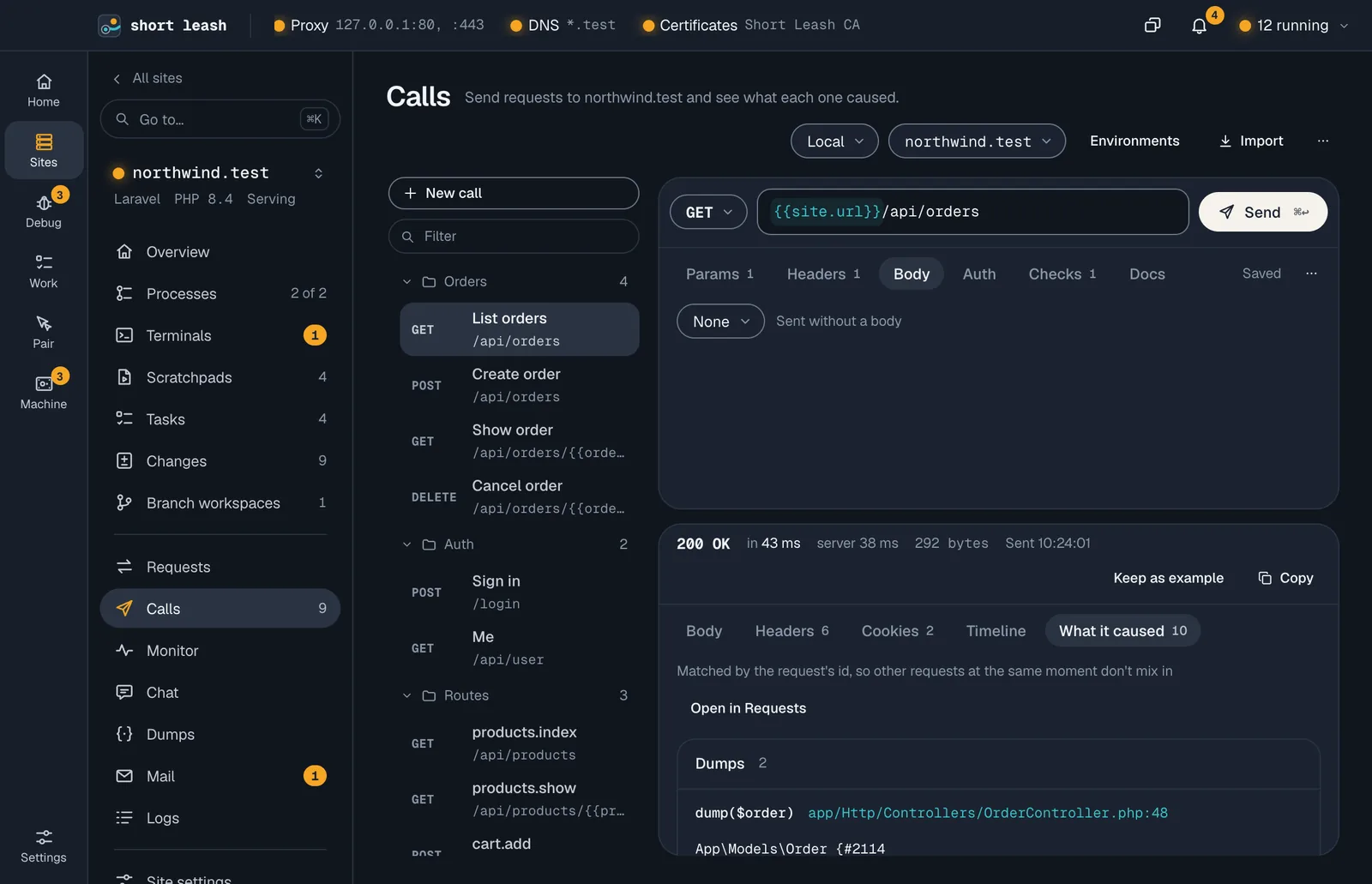Open the Pair section
Viewport: 1372px width, 884px height.
click(44, 332)
